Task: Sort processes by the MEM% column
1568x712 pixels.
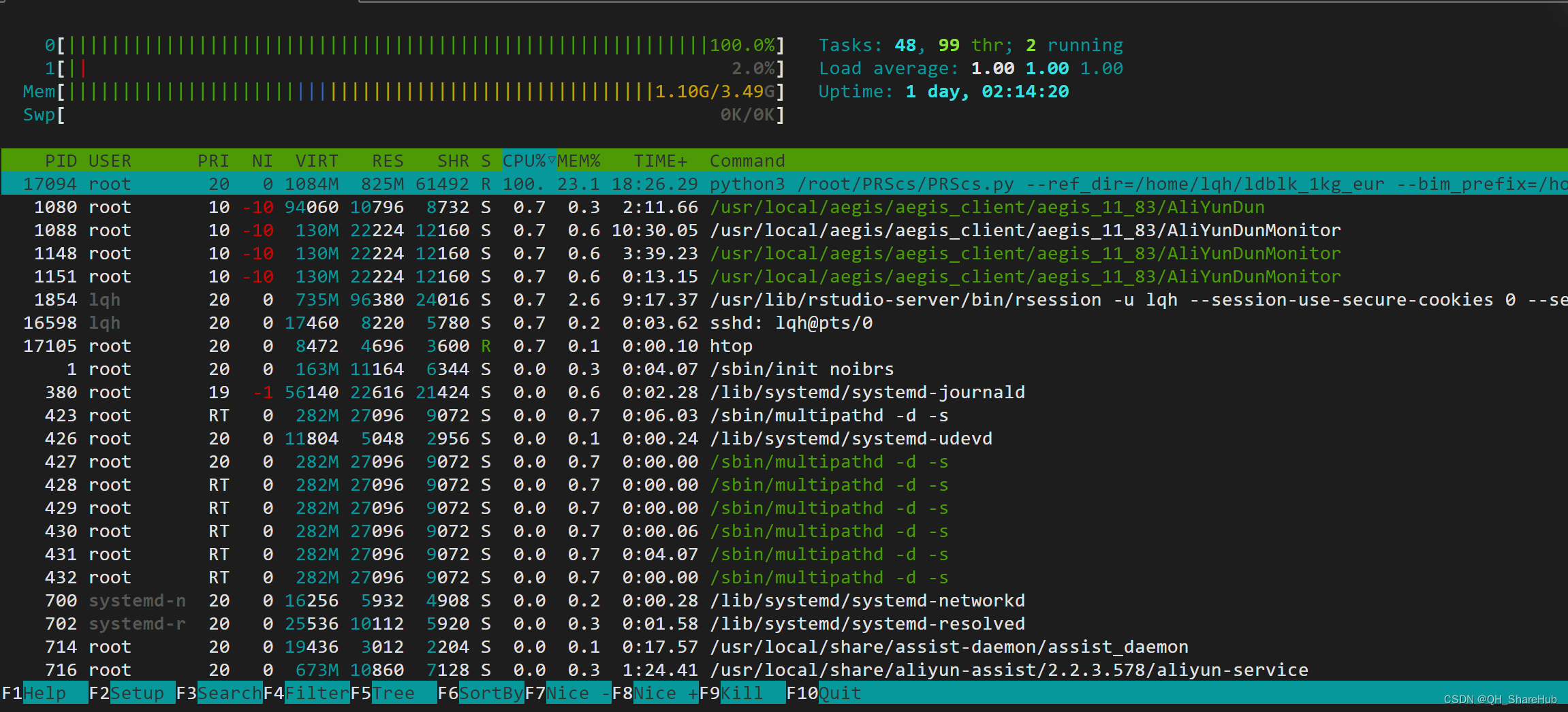Action: pyautogui.click(x=579, y=161)
